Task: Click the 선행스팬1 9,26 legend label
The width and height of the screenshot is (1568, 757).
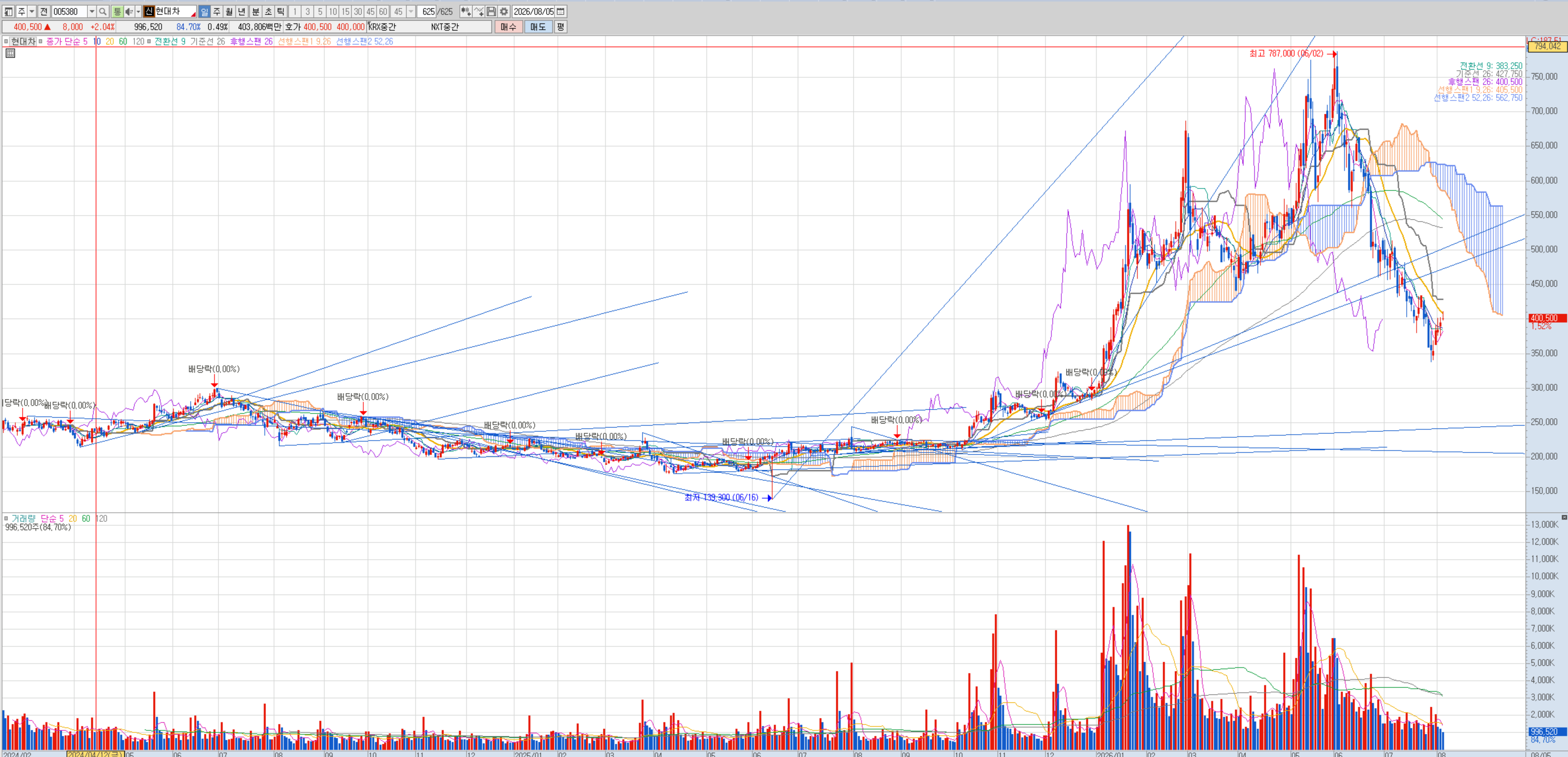Action: [x=304, y=41]
